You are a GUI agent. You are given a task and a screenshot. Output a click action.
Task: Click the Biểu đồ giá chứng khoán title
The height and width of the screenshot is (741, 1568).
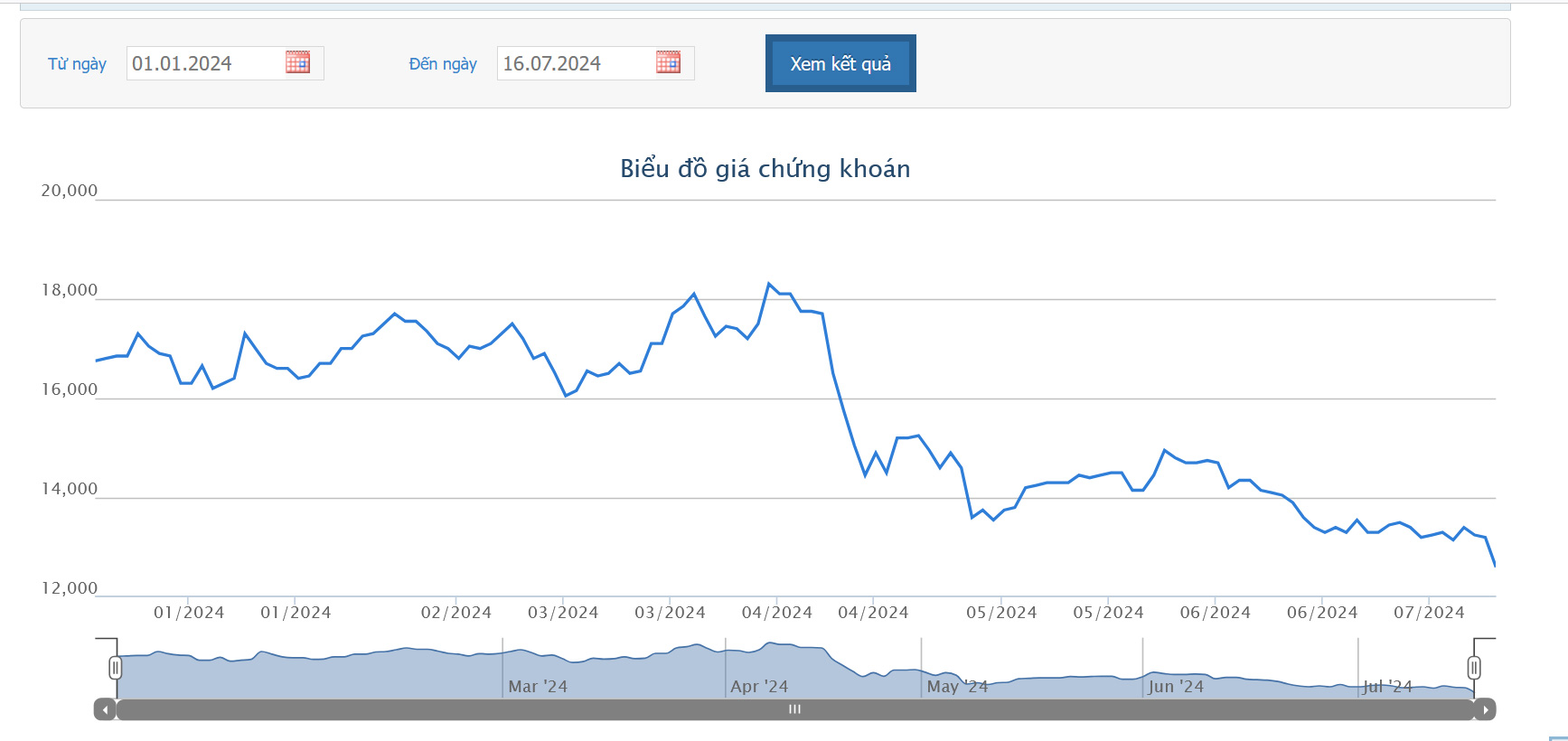765,169
